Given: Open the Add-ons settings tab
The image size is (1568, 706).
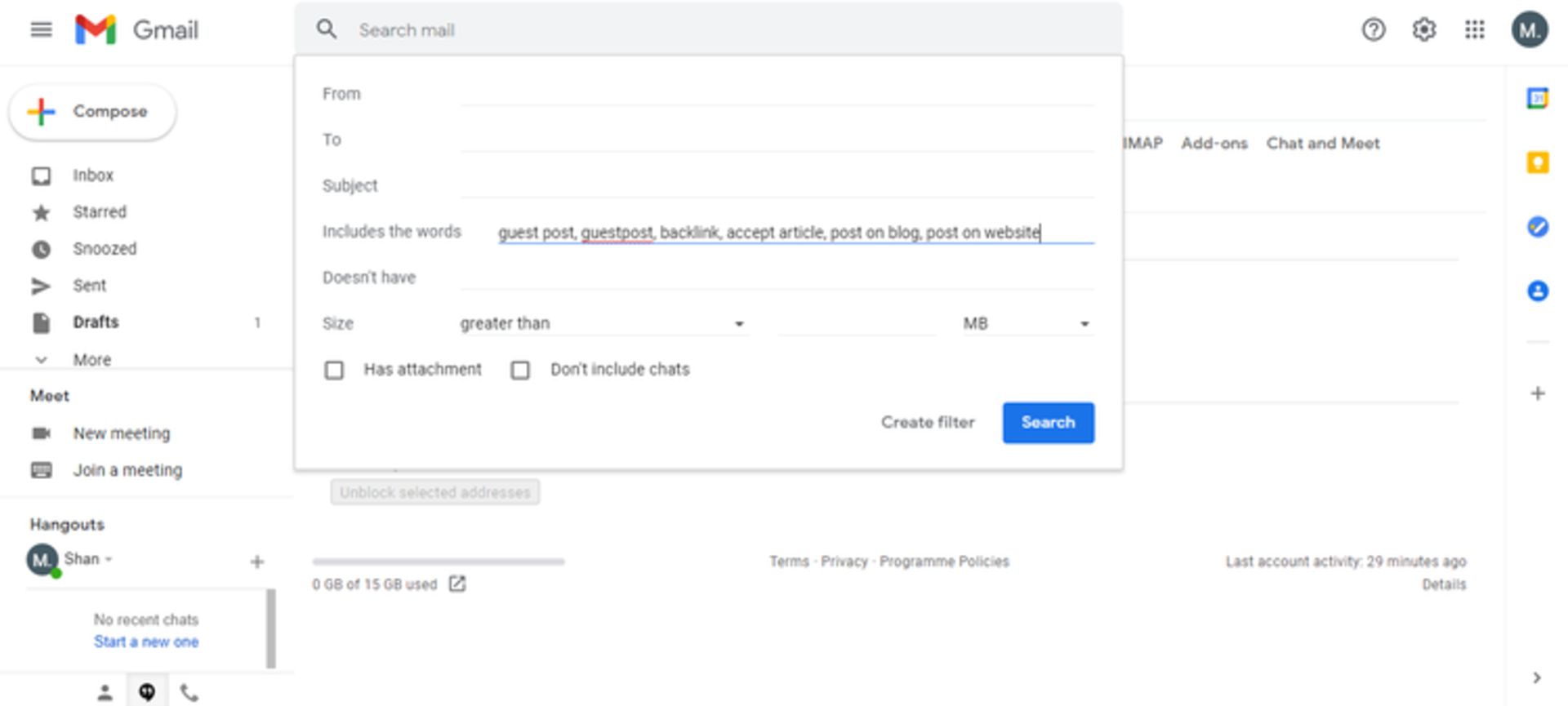Looking at the screenshot, I should click(1214, 144).
